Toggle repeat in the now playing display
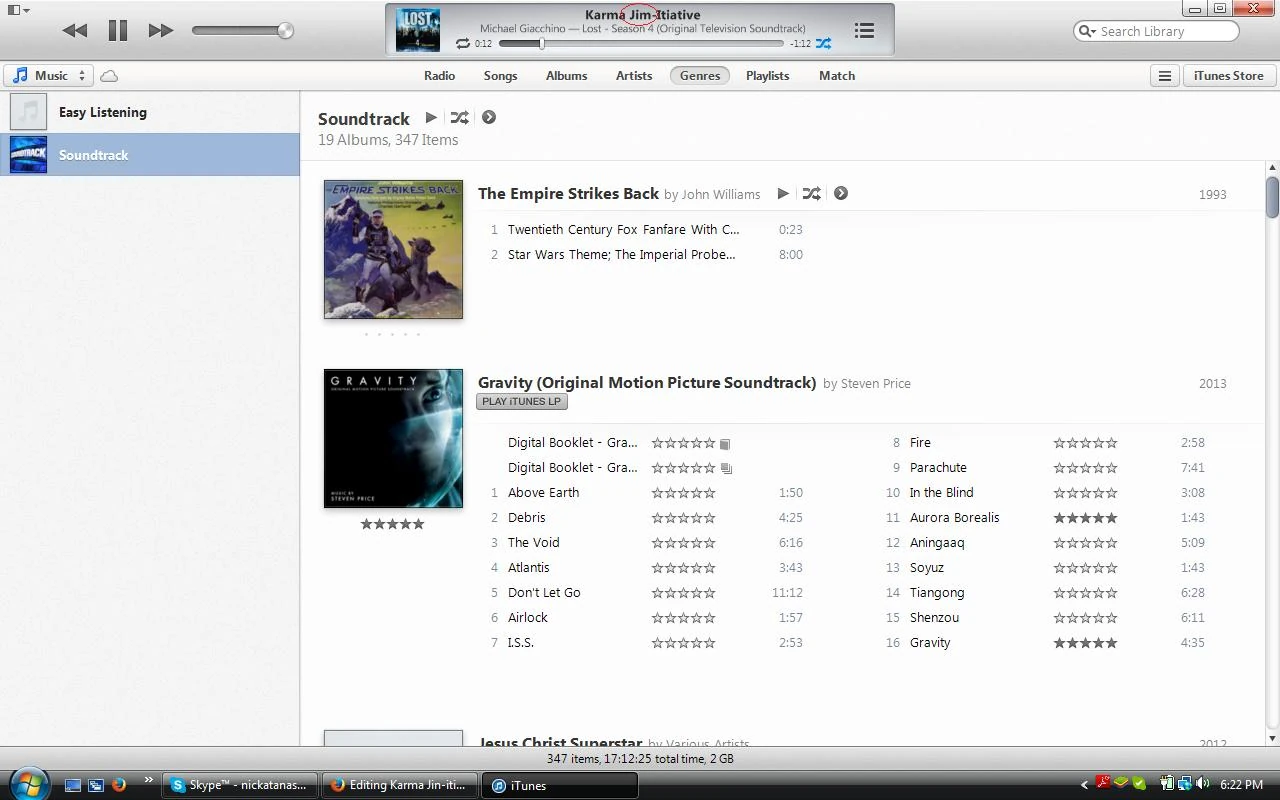 coord(462,44)
